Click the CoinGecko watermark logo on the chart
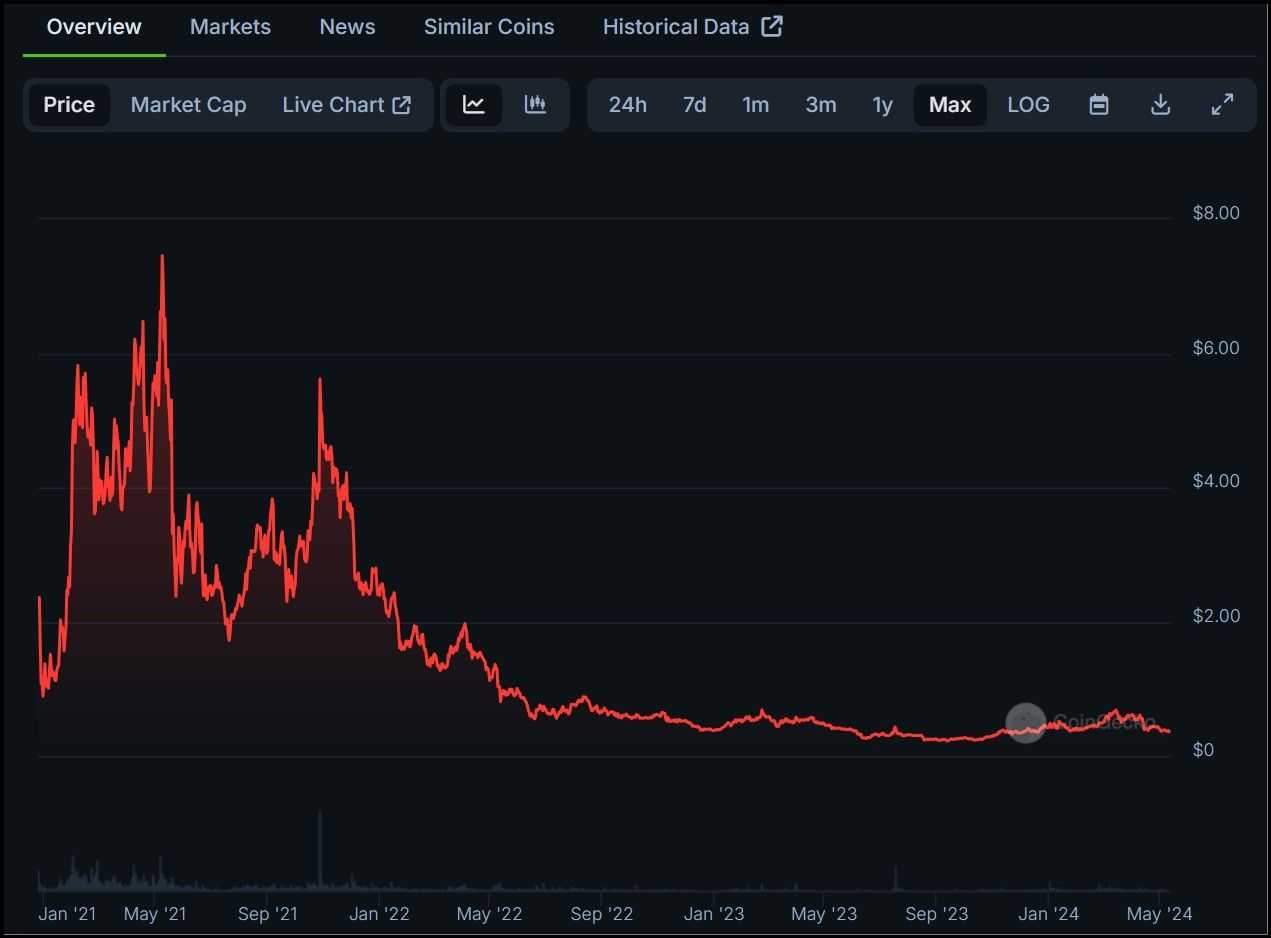Viewport: 1271px width, 938px height. [x=1025, y=722]
